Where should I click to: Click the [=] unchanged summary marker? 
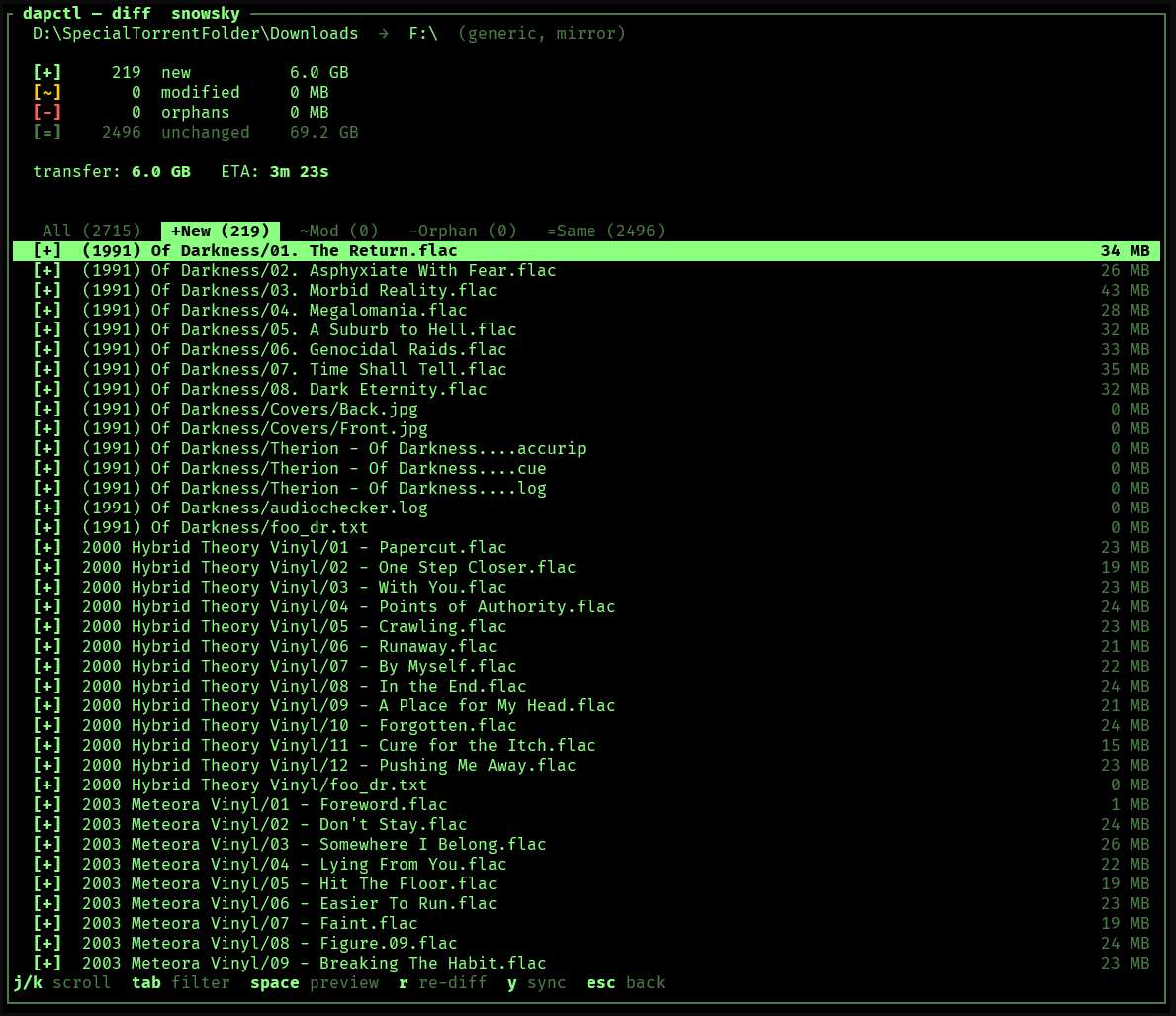pos(47,132)
